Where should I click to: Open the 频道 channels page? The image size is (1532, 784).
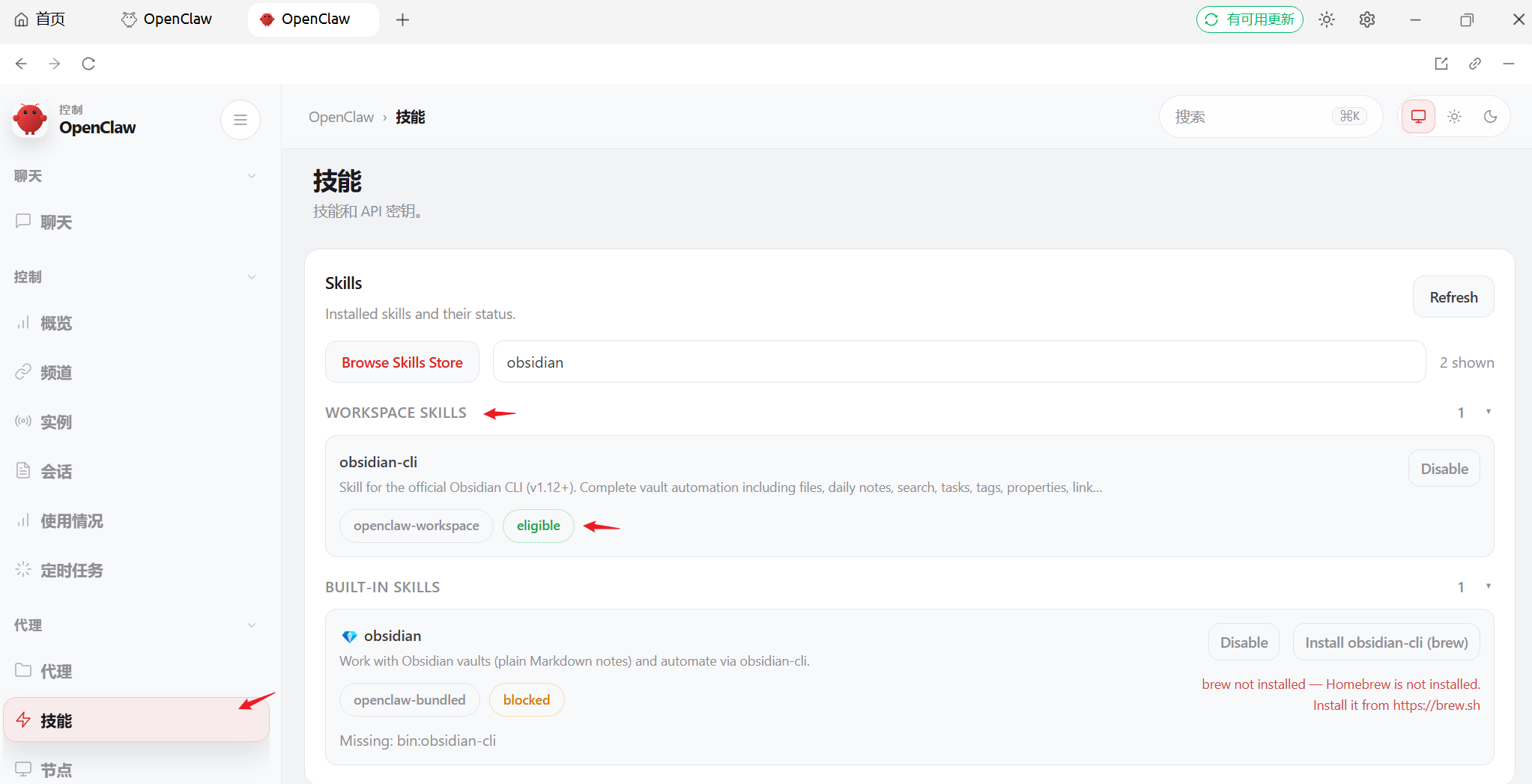[x=136, y=372]
